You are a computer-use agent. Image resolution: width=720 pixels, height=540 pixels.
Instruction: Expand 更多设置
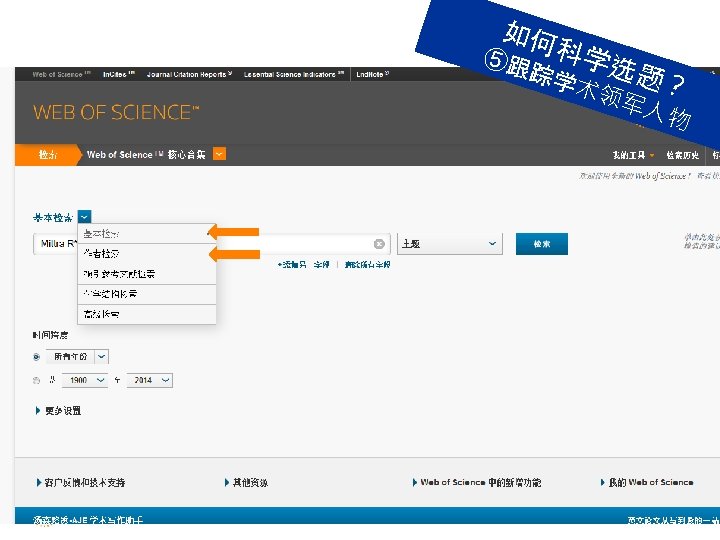coord(58,411)
